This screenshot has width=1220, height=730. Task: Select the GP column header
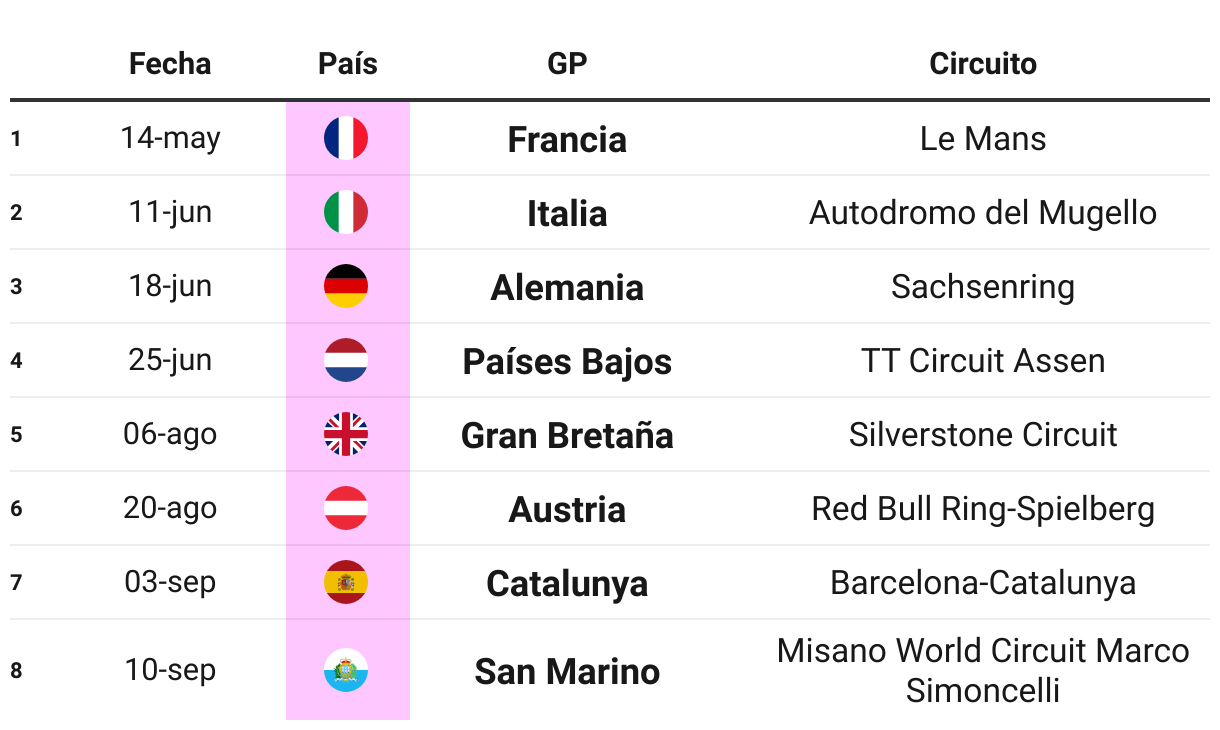click(567, 64)
